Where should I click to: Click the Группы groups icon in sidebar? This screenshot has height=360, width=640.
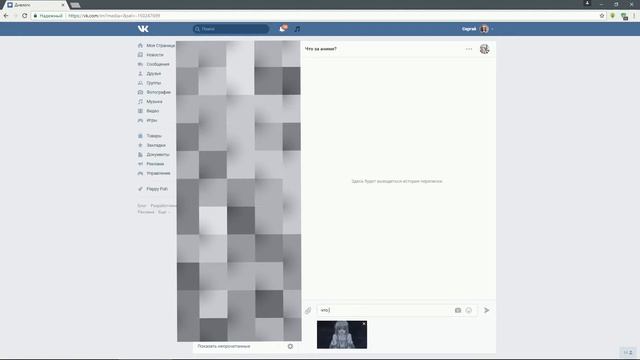point(140,83)
